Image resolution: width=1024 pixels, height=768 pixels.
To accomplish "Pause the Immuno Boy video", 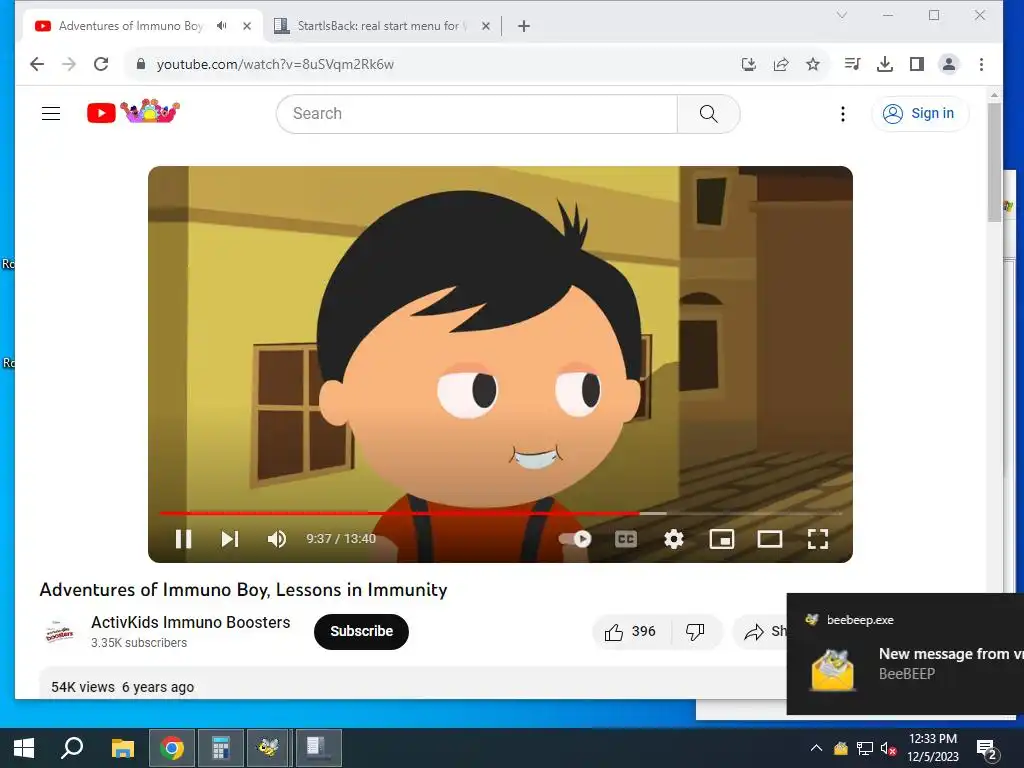I will 184,539.
